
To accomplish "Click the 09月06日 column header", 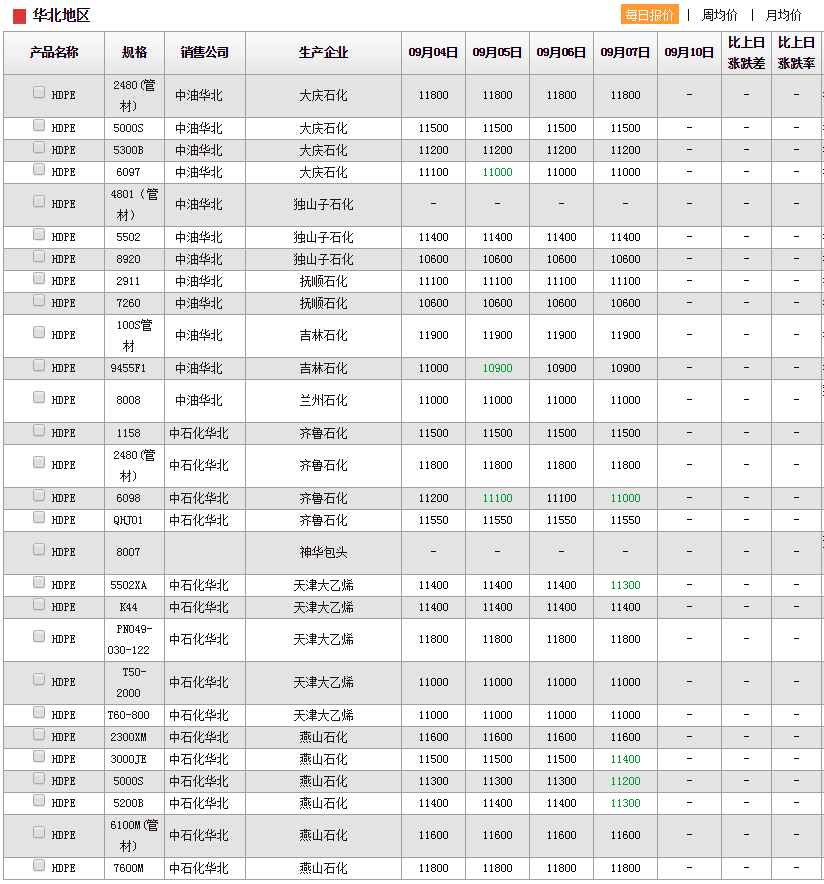I will [x=561, y=52].
